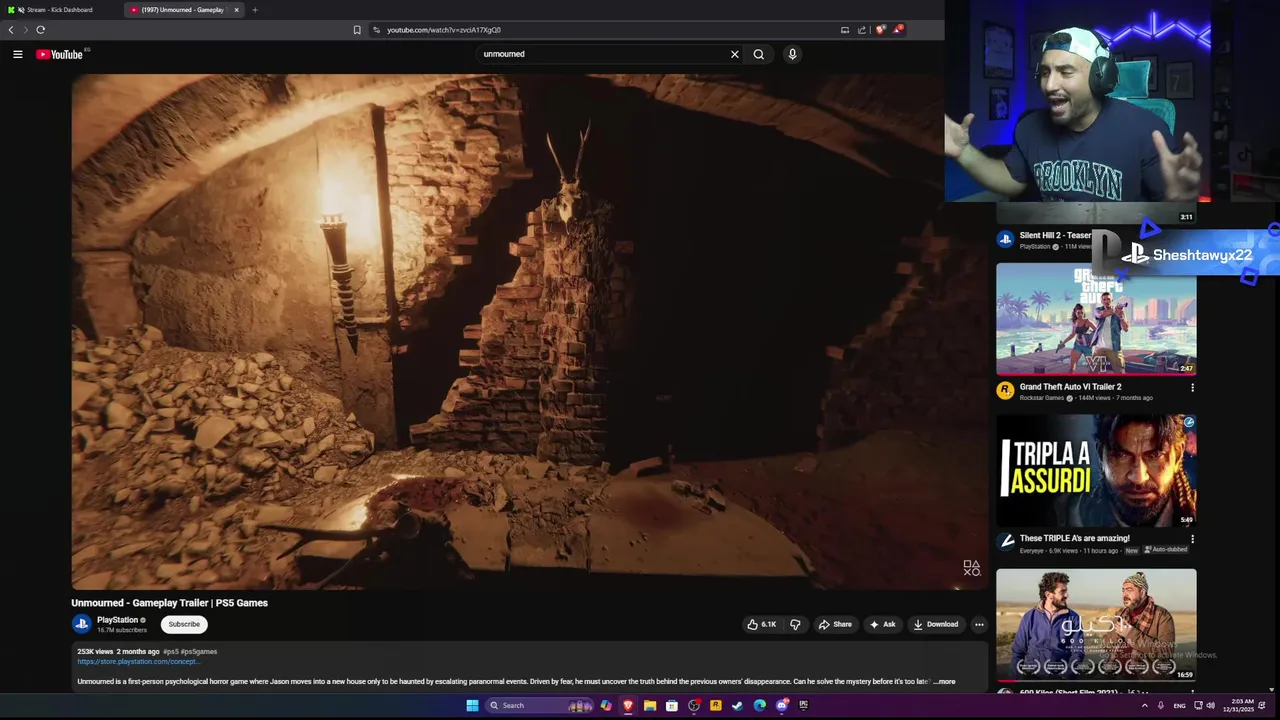Open the PlayStation channel avatar

[82, 624]
